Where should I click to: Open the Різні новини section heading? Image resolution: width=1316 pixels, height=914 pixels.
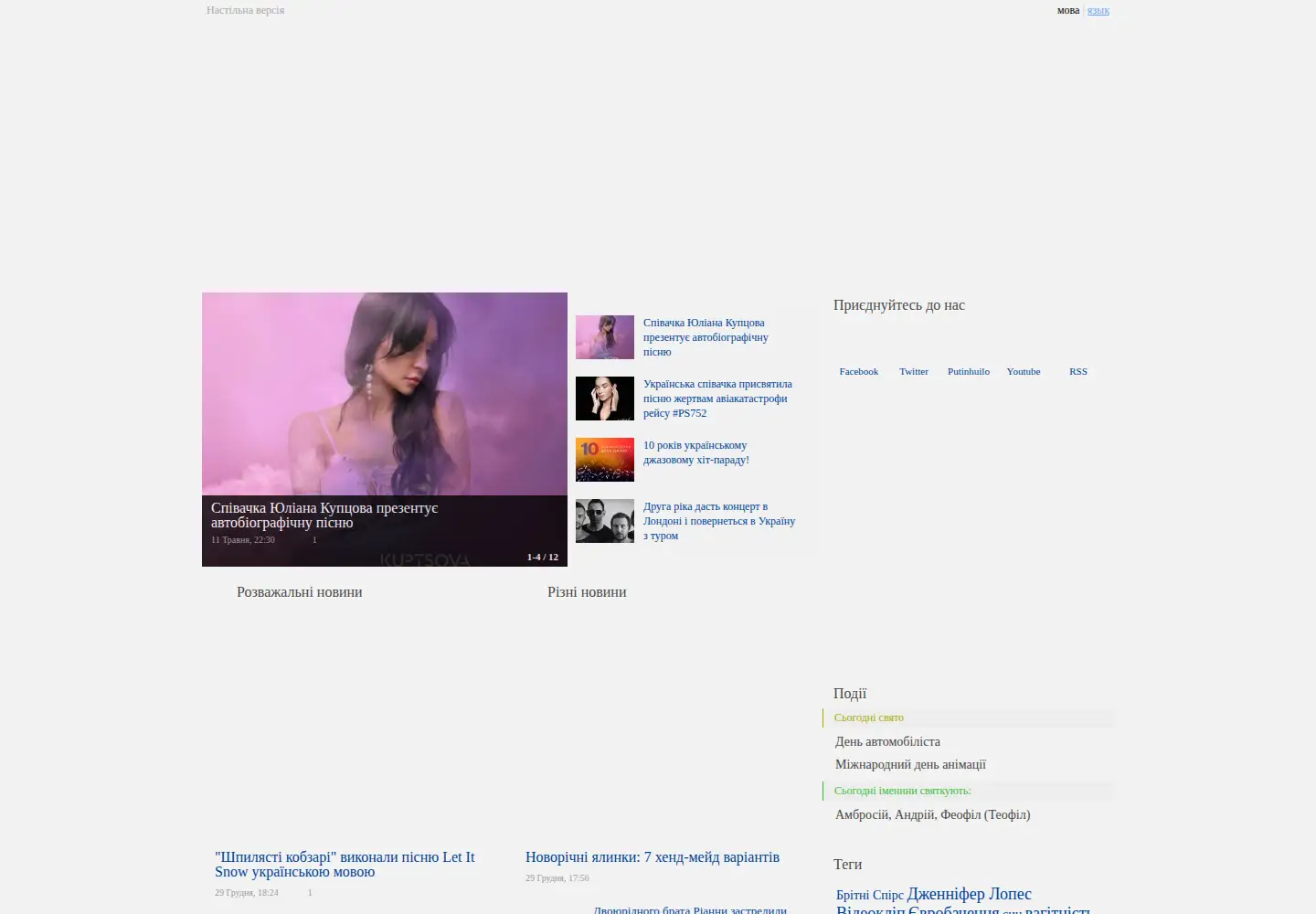pyautogui.click(x=587, y=592)
